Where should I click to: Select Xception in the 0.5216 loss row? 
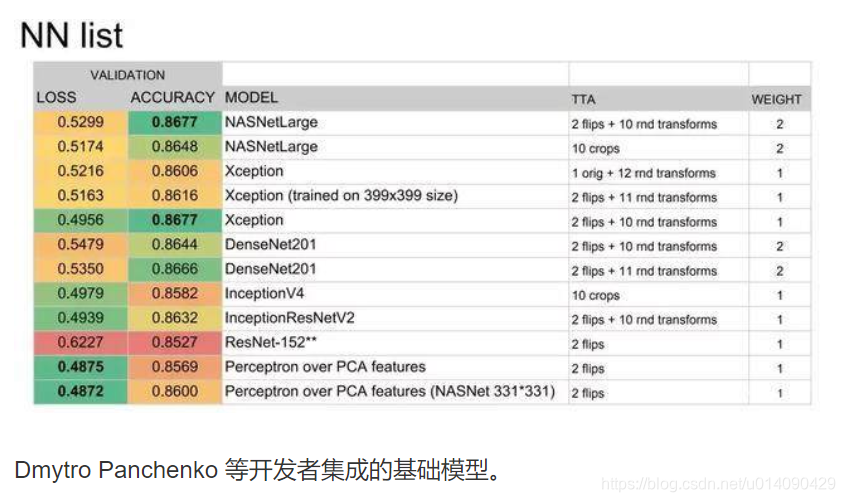pyautogui.click(x=254, y=172)
